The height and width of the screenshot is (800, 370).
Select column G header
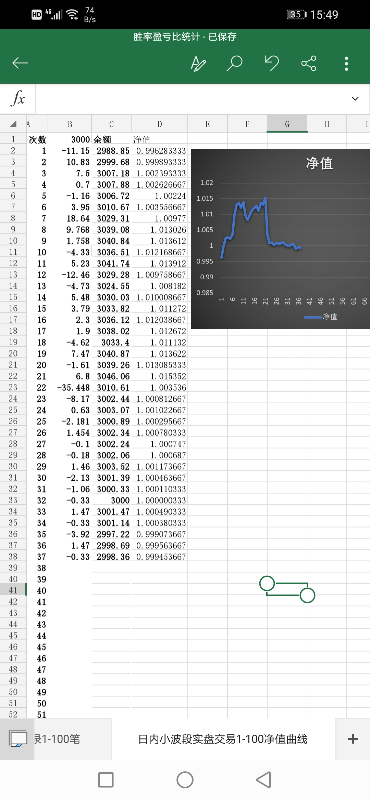(287, 123)
